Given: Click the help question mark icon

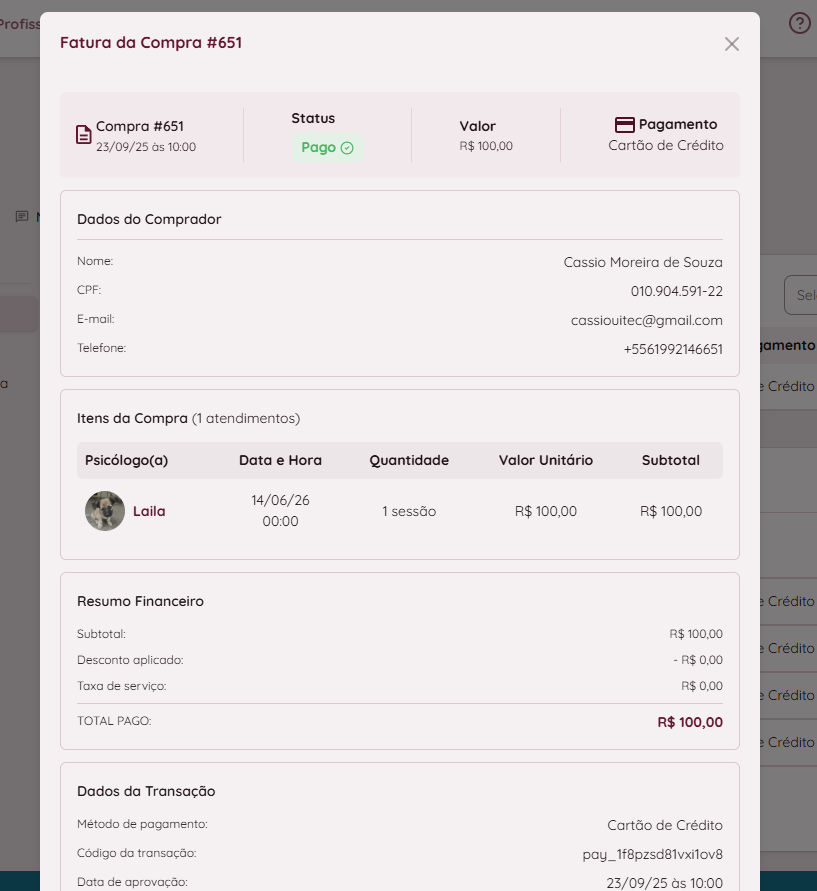Looking at the screenshot, I should click(x=799, y=23).
